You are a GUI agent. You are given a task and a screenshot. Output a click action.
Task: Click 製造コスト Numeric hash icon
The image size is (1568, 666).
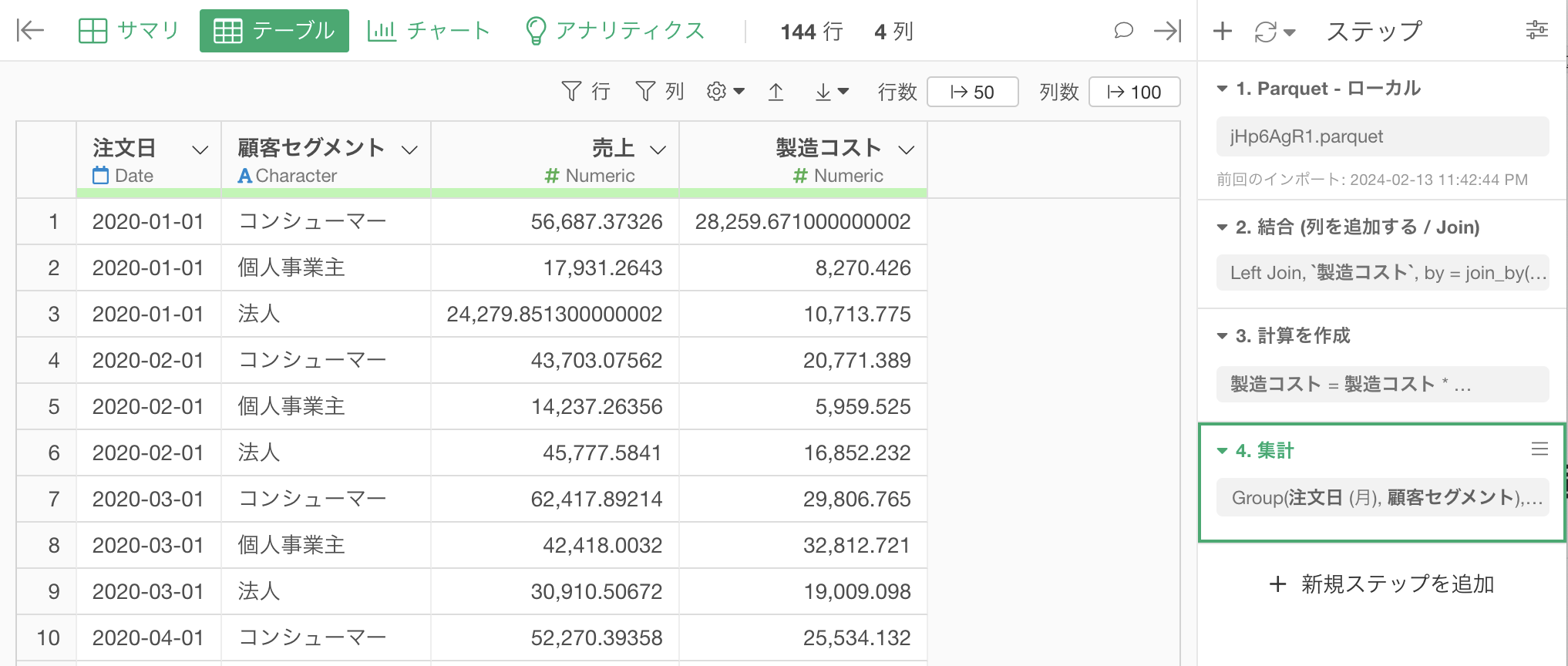point(800,177)
